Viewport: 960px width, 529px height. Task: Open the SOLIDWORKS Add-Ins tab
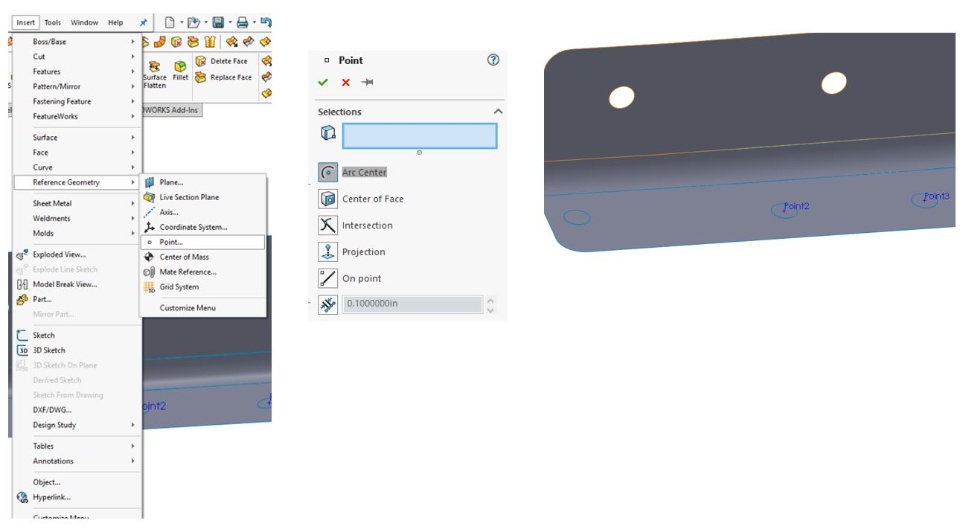click(171, 110)
